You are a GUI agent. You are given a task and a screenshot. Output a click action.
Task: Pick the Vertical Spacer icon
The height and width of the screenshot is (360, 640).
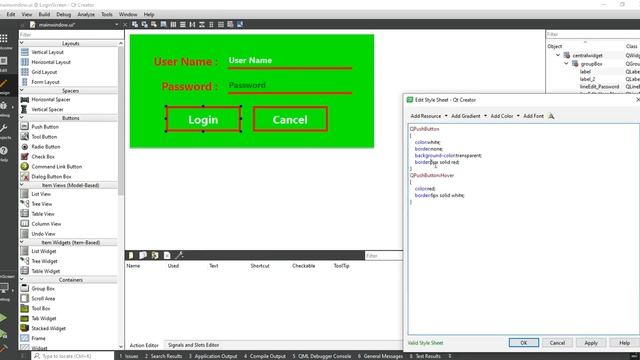24,109
